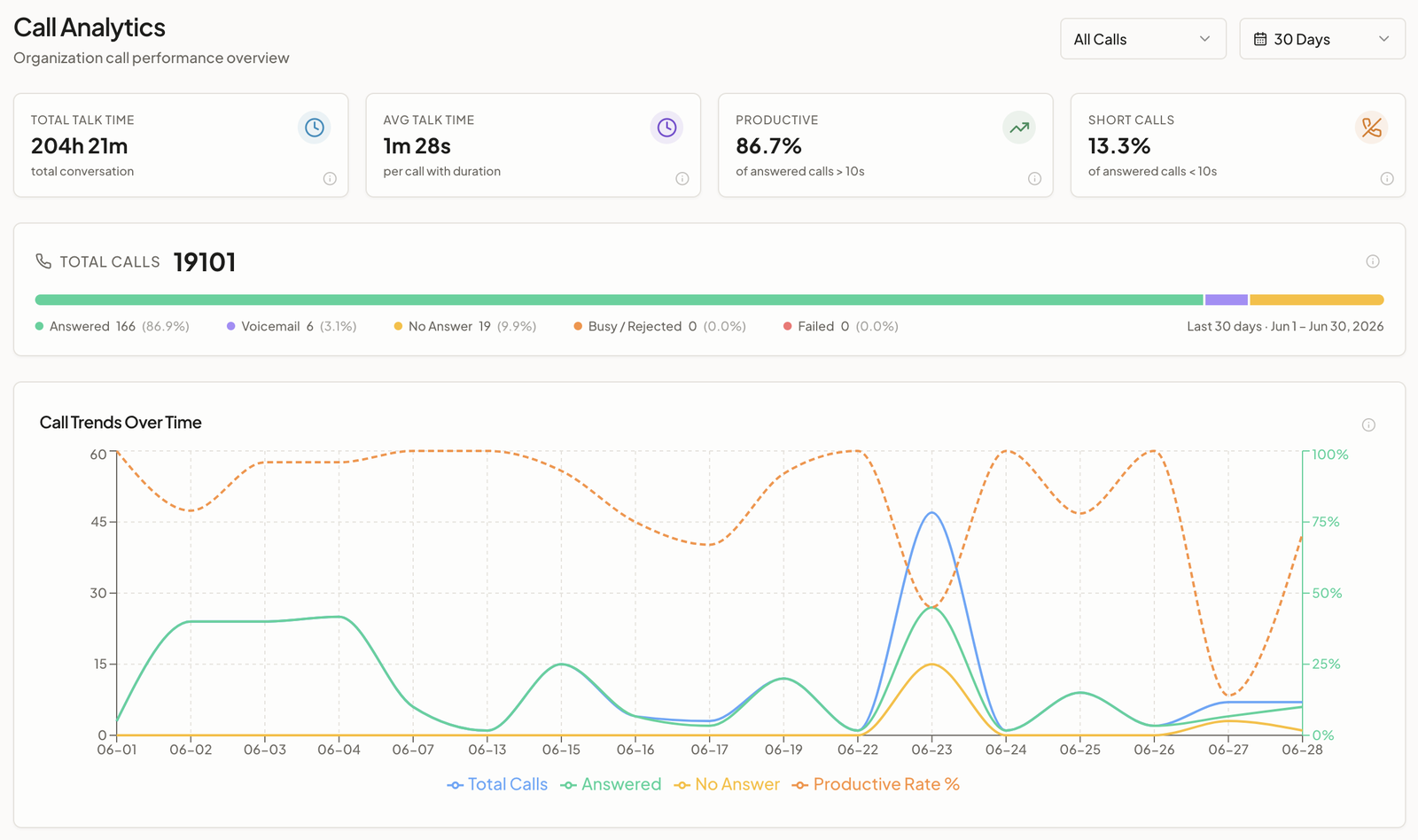1418x840 pixels.
Task: Toggle Answered series in chart legend
Action: (x=611, y=784)
